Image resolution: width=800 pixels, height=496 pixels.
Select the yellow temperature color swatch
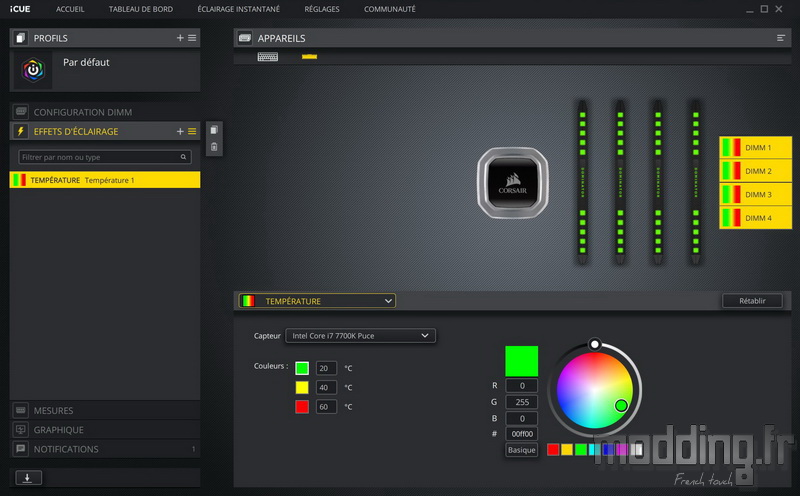[x=302, y=387]
